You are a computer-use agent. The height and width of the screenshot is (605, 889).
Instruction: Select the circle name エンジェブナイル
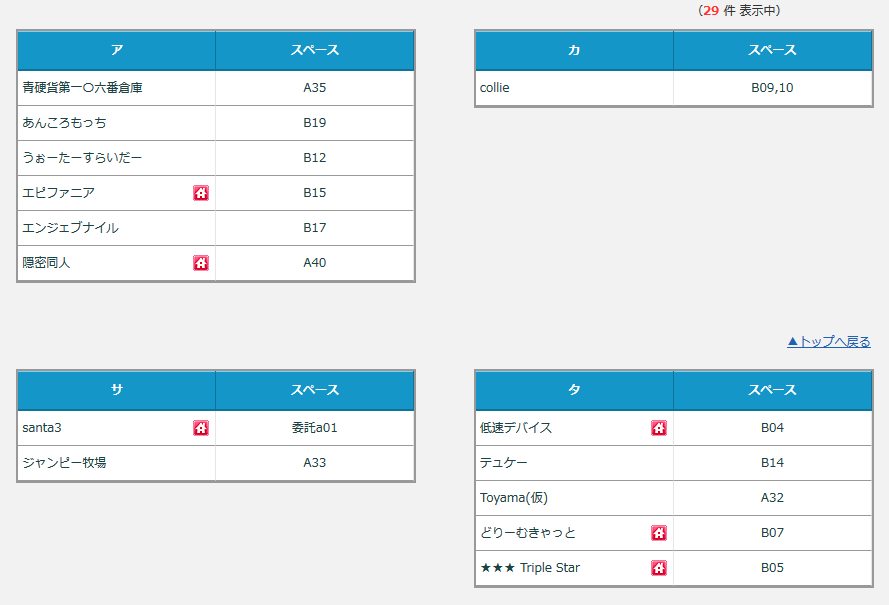70,228
